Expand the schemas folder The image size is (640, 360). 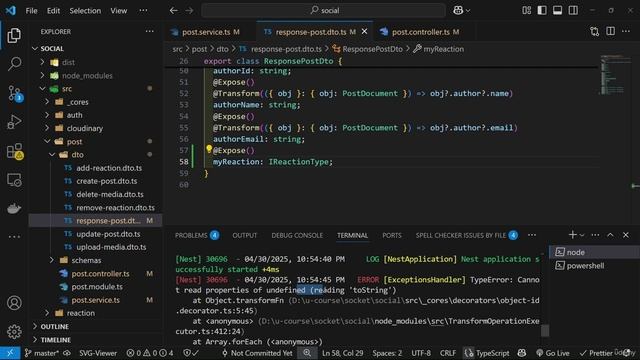52,260
